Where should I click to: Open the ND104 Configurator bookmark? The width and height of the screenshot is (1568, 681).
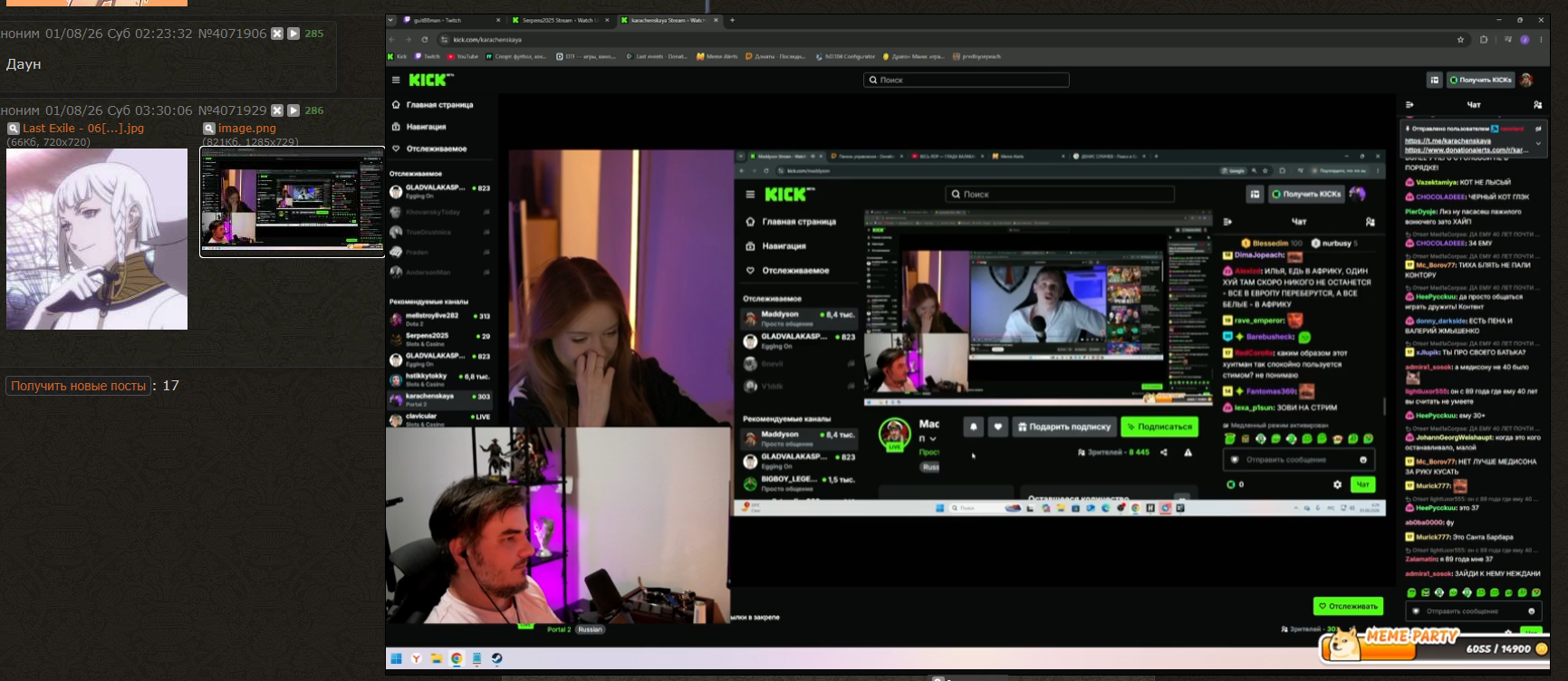click(845, 56)
